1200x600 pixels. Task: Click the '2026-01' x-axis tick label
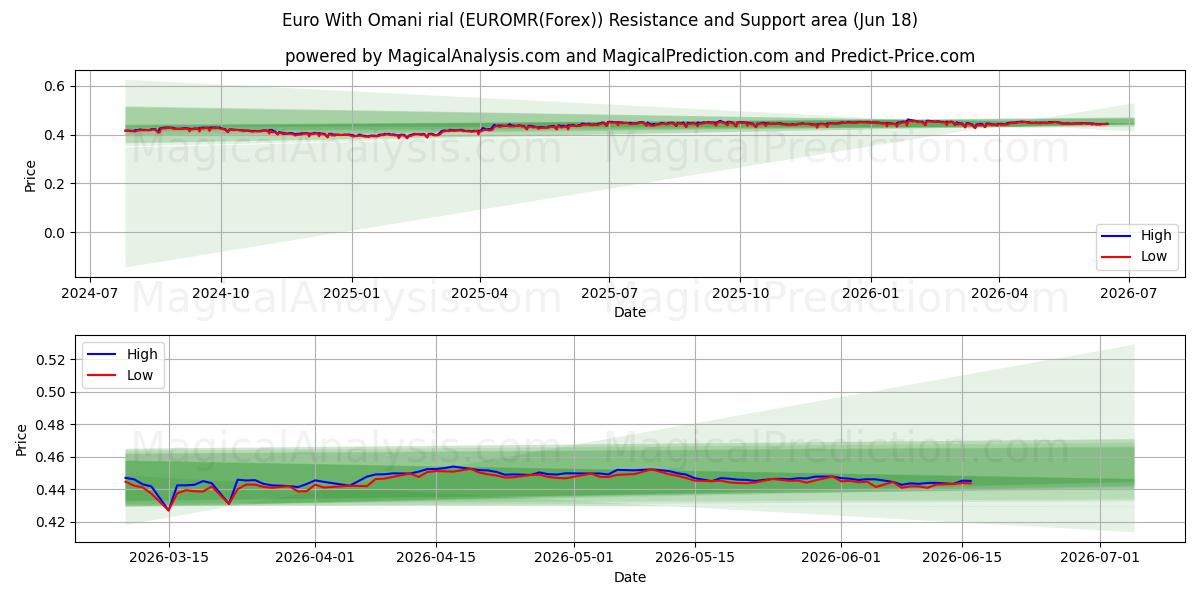[x=870, y=294]
